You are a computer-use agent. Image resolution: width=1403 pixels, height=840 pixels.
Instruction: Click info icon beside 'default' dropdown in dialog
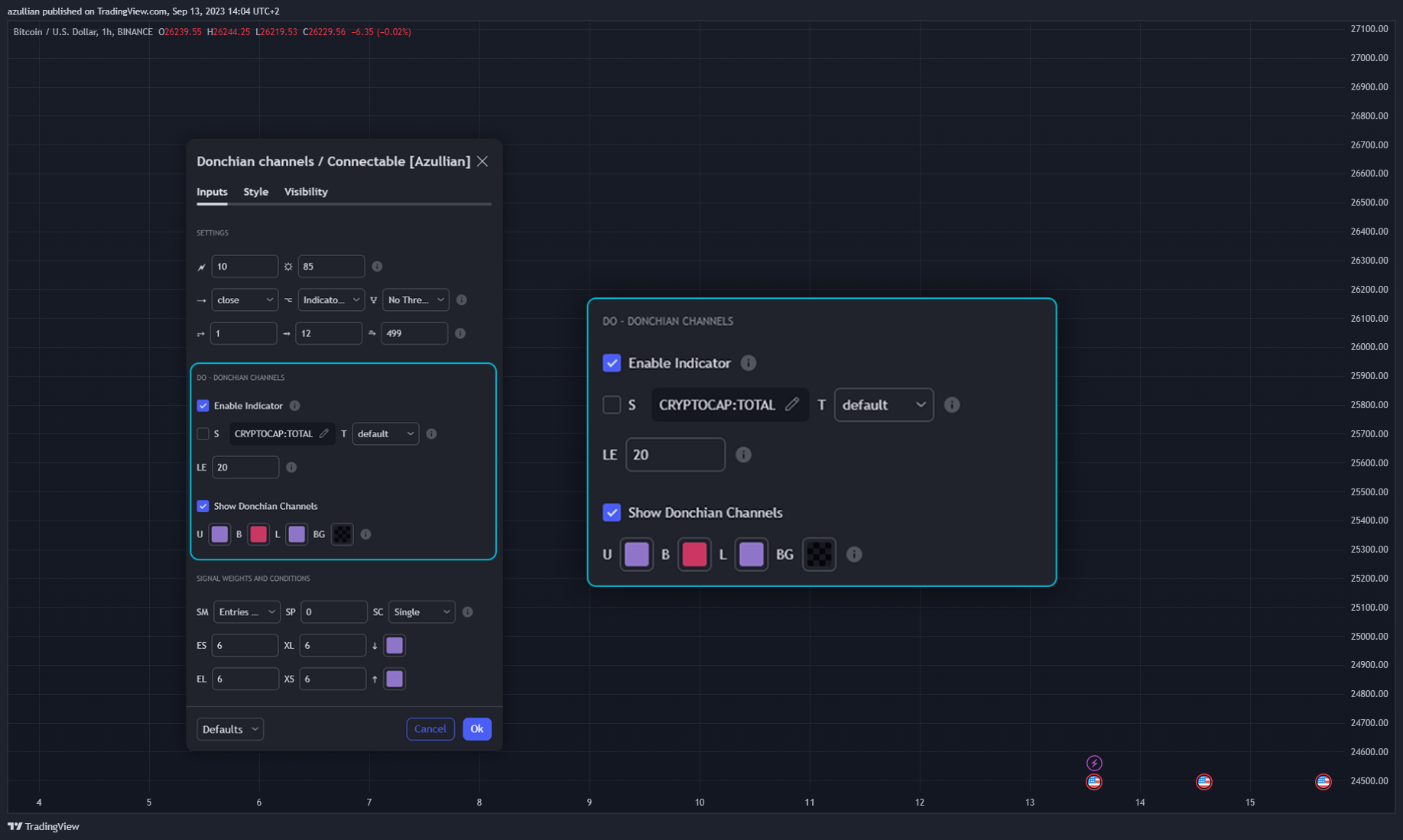[x=431, y=434]
